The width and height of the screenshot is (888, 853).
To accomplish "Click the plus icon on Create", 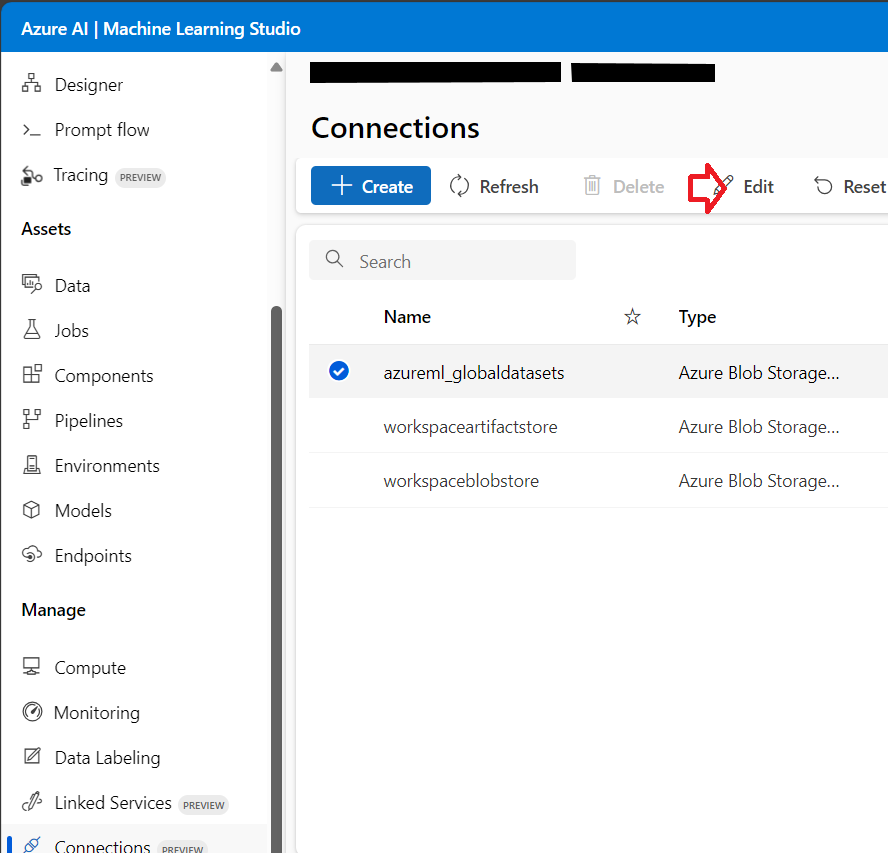I will point(341,185).
